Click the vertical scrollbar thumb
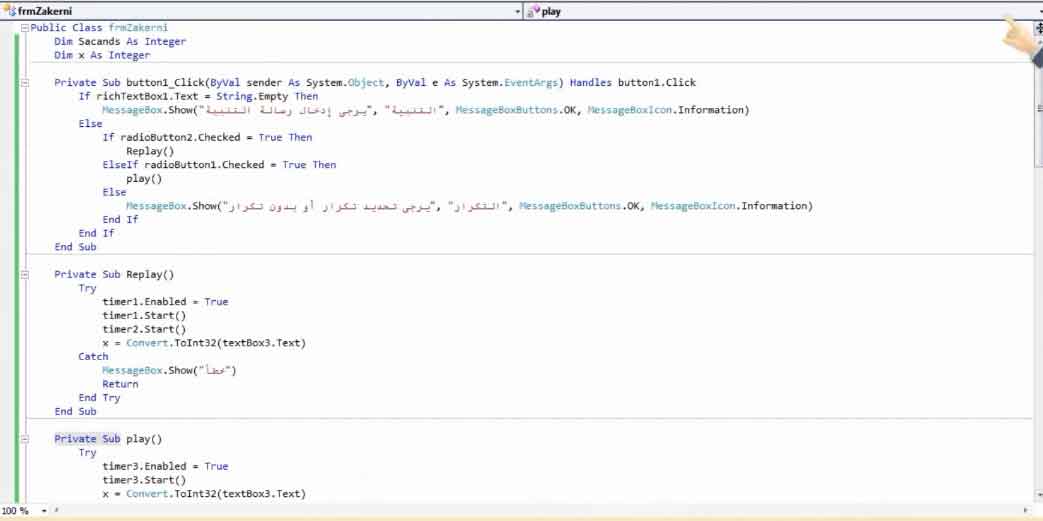 1038,100
